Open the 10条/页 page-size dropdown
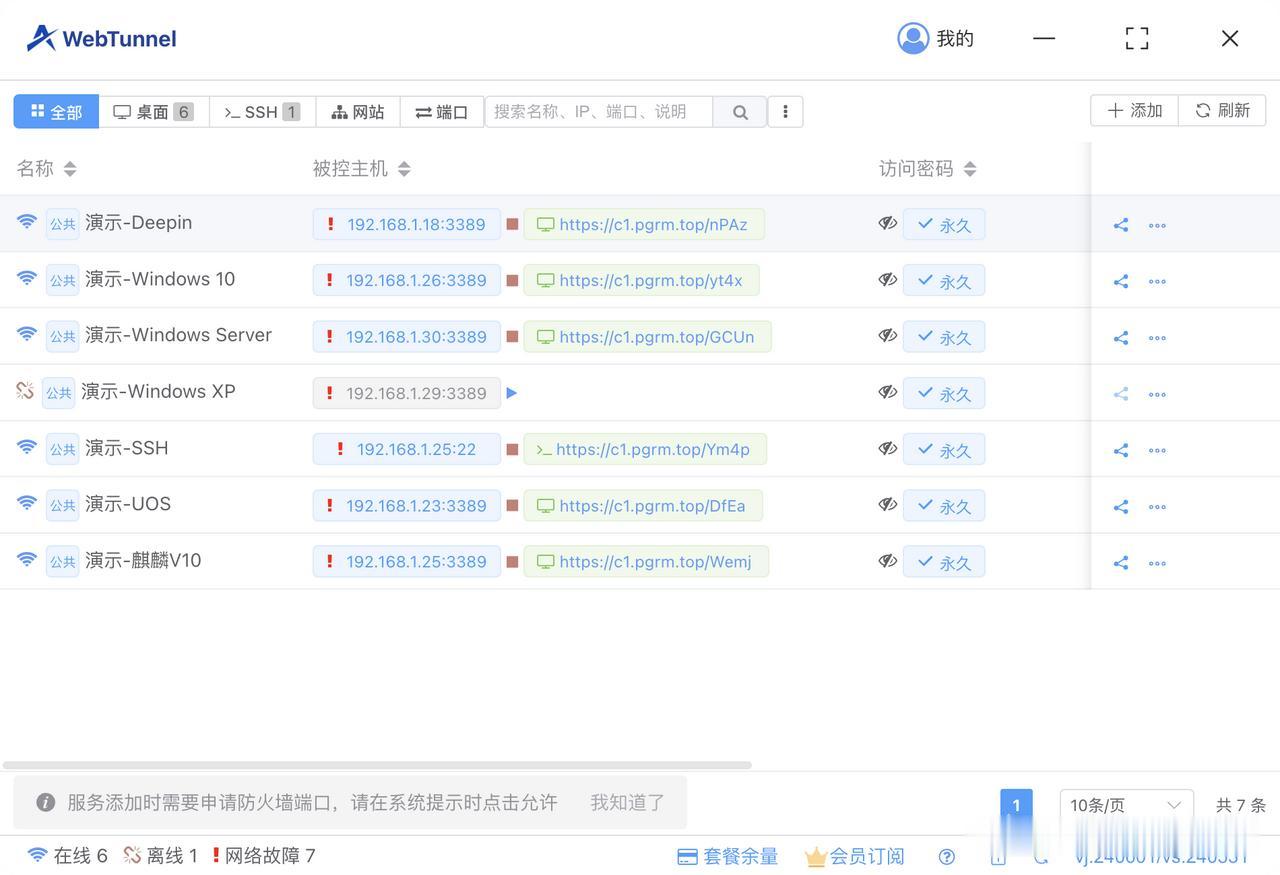The image size is (1280, 875). 1126,805
